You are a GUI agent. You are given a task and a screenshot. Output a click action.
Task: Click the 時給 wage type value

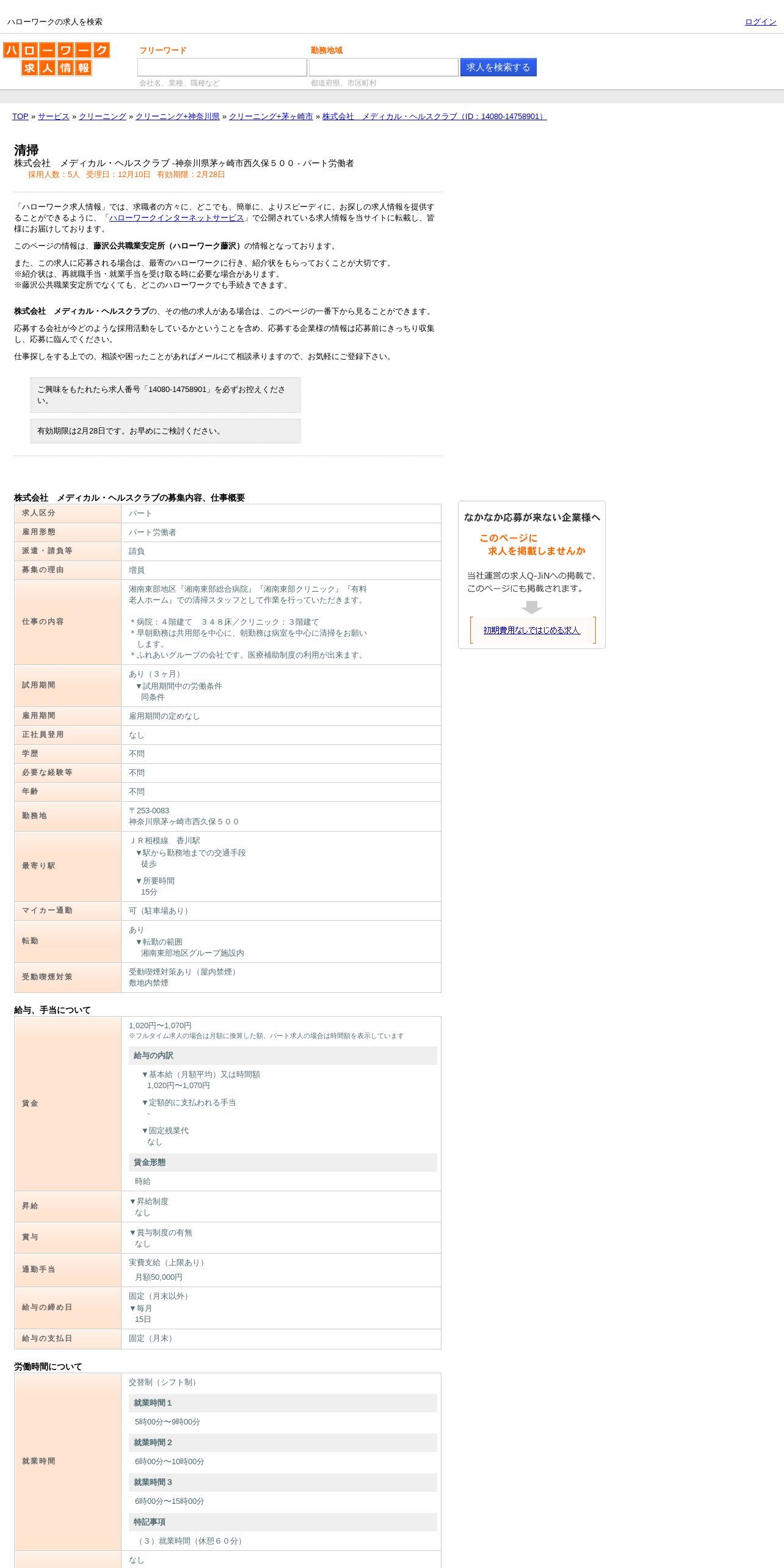pyautogui.click(x=142, y=1181)
